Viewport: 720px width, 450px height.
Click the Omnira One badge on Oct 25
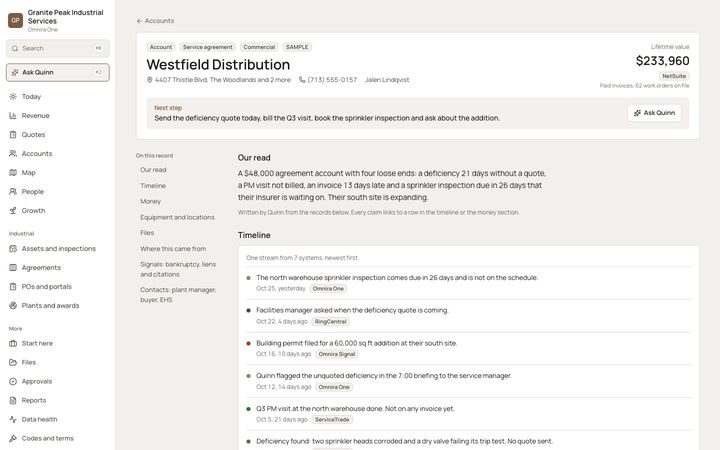[328, 289]
